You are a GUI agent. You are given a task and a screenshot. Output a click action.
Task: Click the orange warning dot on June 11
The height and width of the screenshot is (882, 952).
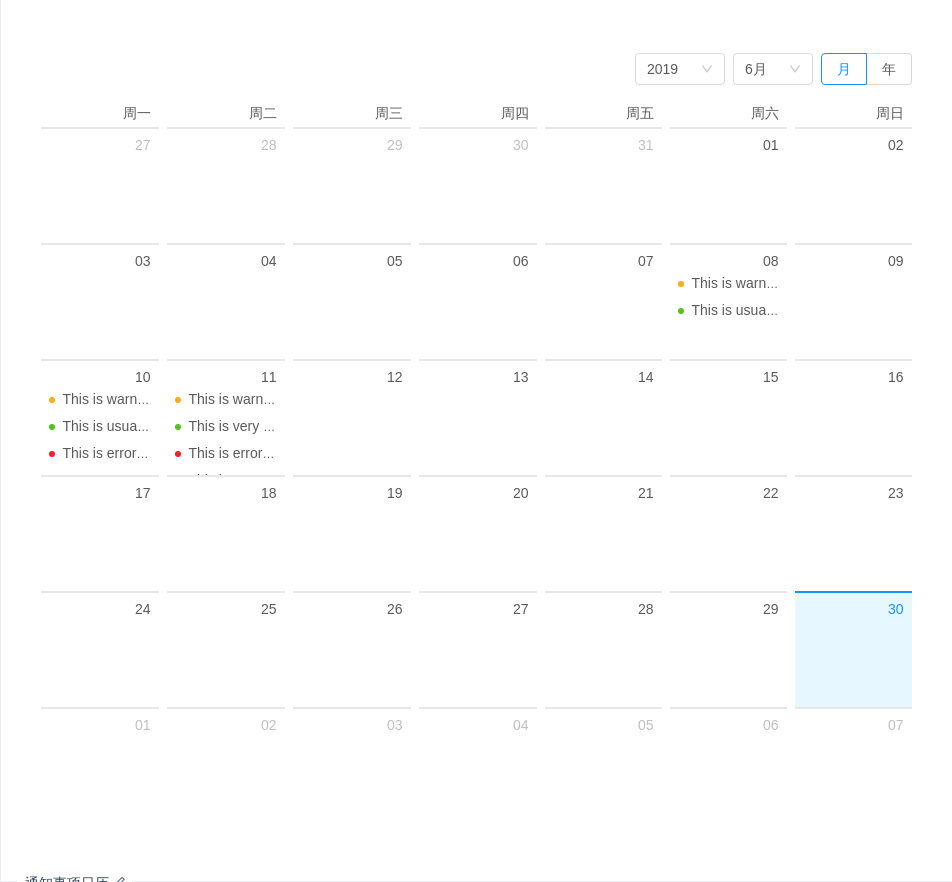tap(178, 399)
